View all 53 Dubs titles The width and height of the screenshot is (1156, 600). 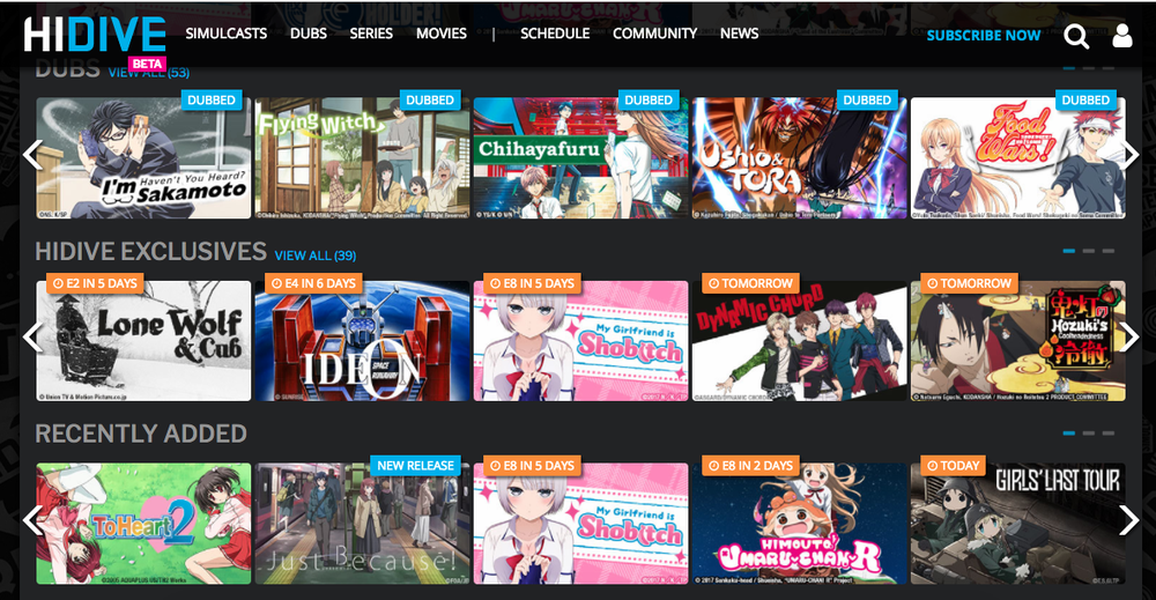pyautogui.click(x=149, y=72)
